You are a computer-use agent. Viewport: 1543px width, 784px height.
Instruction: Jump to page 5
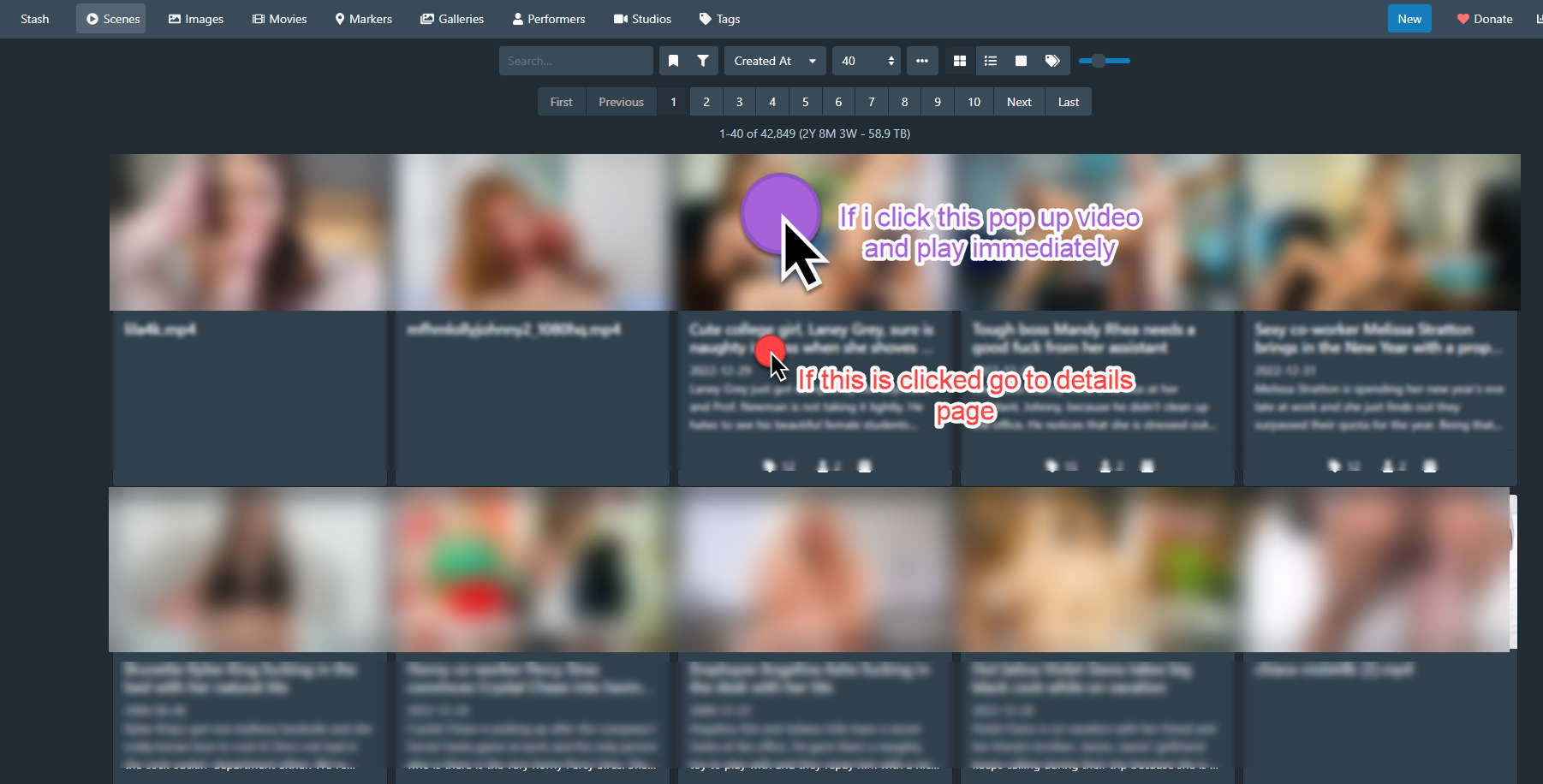click(x=805, y=102)
